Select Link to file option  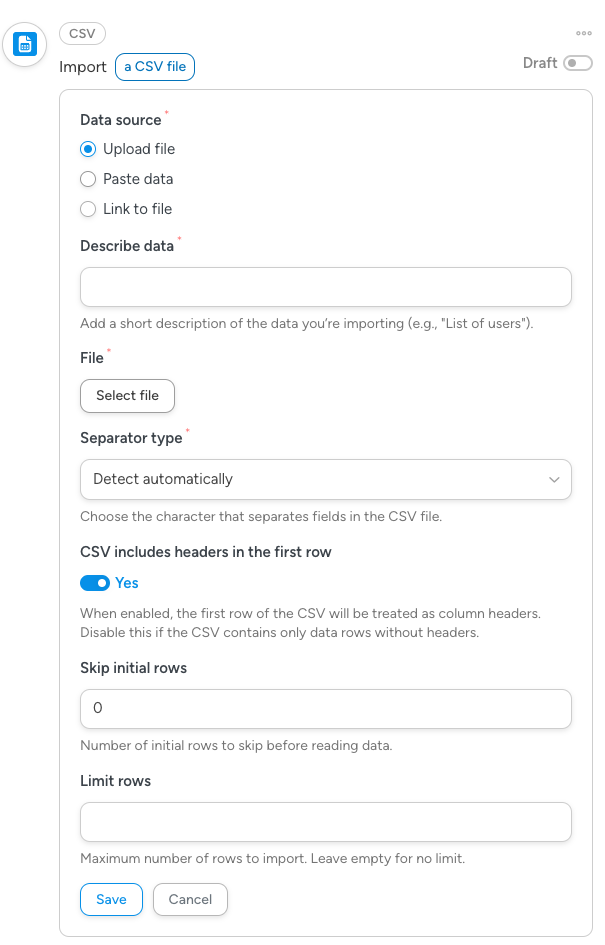point(88,209)
